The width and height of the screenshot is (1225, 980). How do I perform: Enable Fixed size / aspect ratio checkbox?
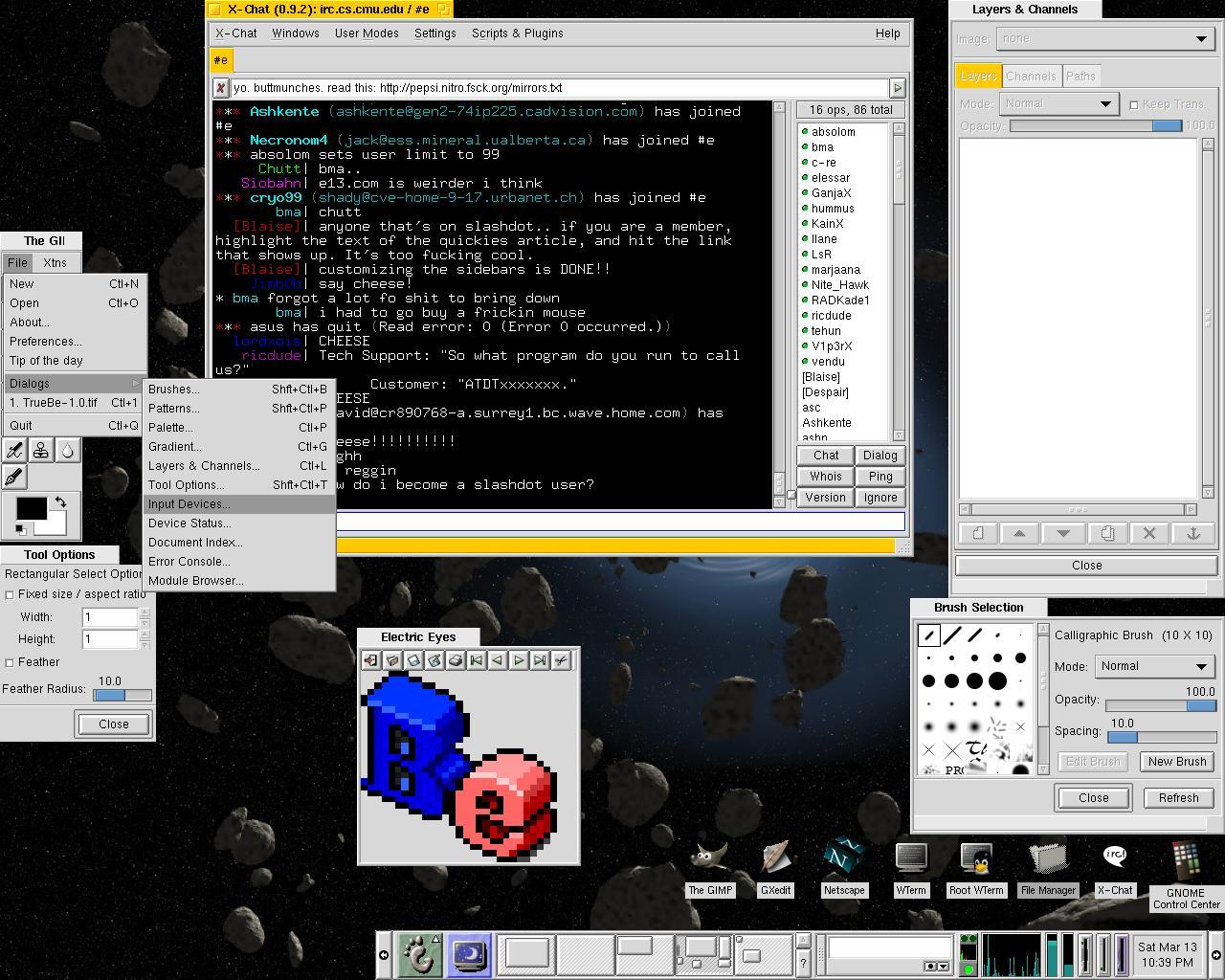[x=10, y=594]
